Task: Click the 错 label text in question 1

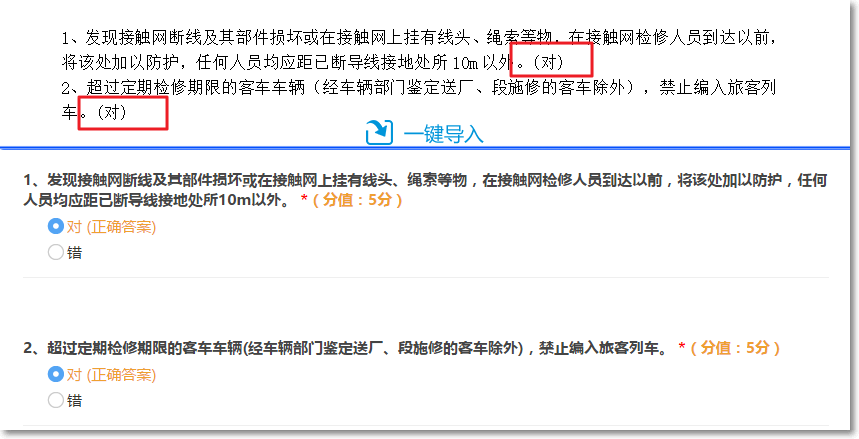Action: point(75,253)
